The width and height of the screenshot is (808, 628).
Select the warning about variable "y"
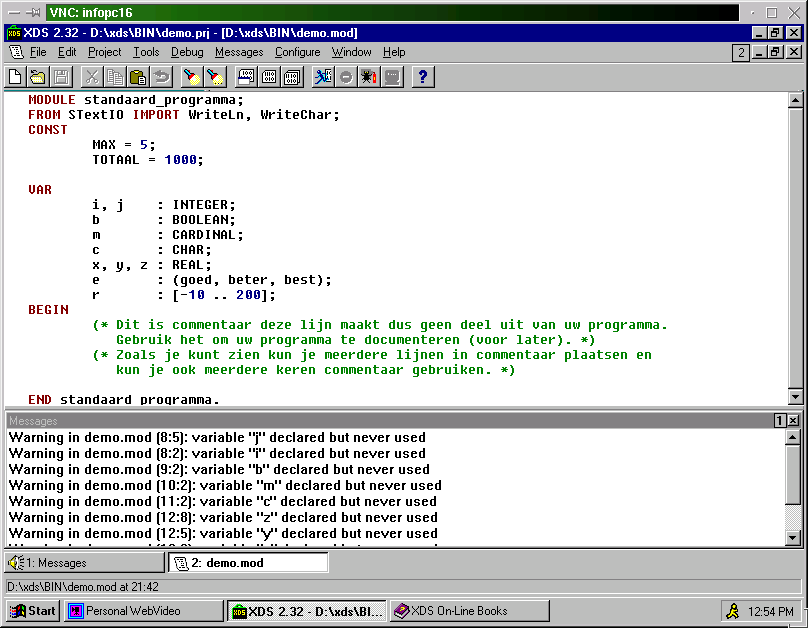(x=223, y=533)
